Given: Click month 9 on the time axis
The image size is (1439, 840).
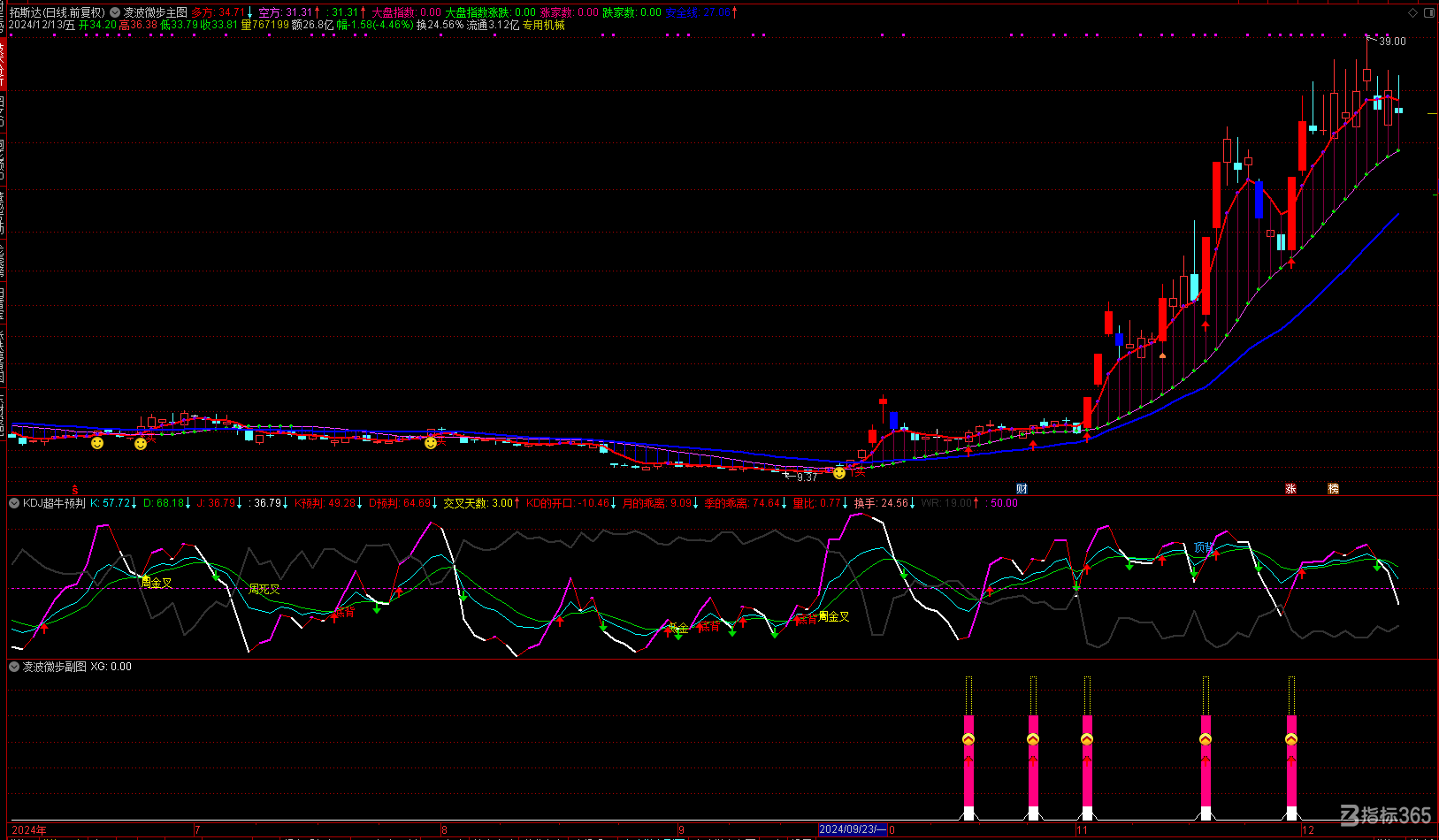Looking at the screenshot, I should point(681,830).
